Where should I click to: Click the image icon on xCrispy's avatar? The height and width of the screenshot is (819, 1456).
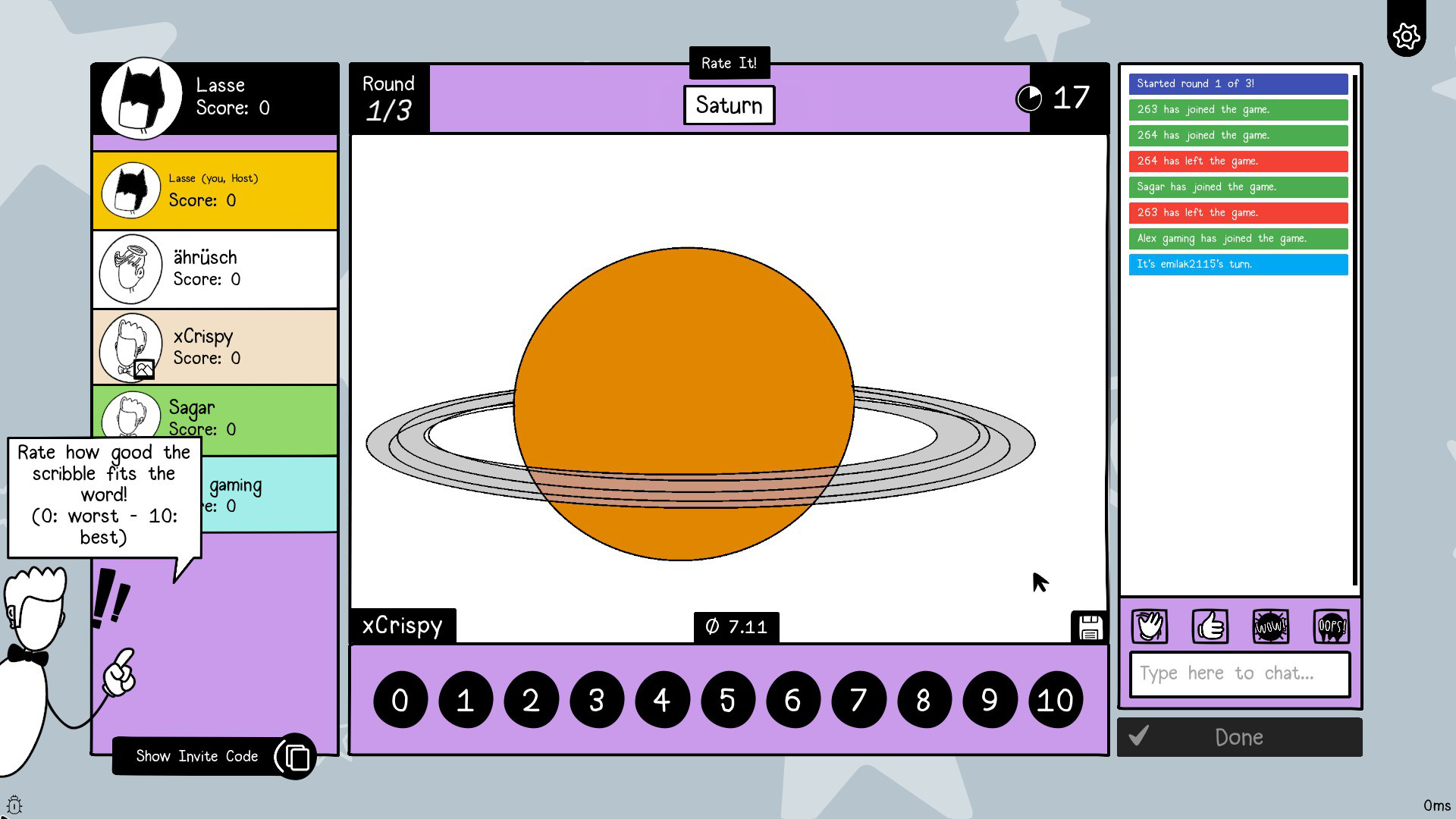[x=143, y=369]
